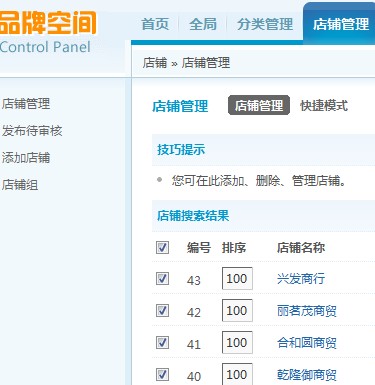The image size is (375, 385).
Task: Open 添加店铺 sidebar item
Action: click(x=26, y=158)
